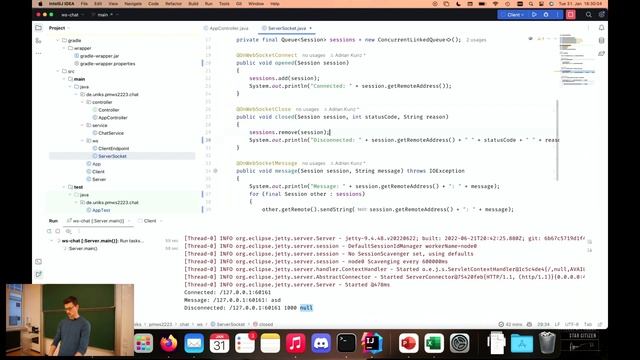
Task: Collapse the test folder node
Action: [64, 187]
